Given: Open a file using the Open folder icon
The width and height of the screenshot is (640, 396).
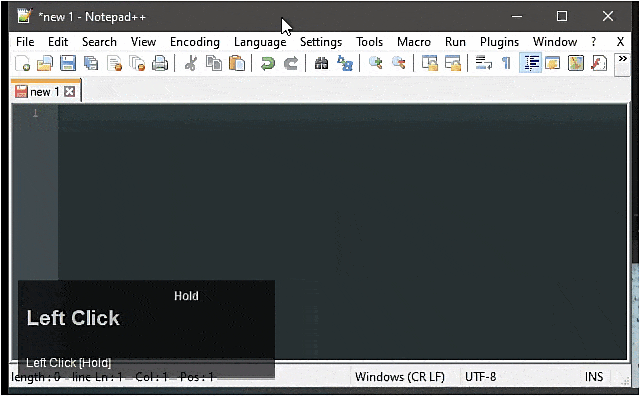Looking at the screenshot, I should point(45,64).
